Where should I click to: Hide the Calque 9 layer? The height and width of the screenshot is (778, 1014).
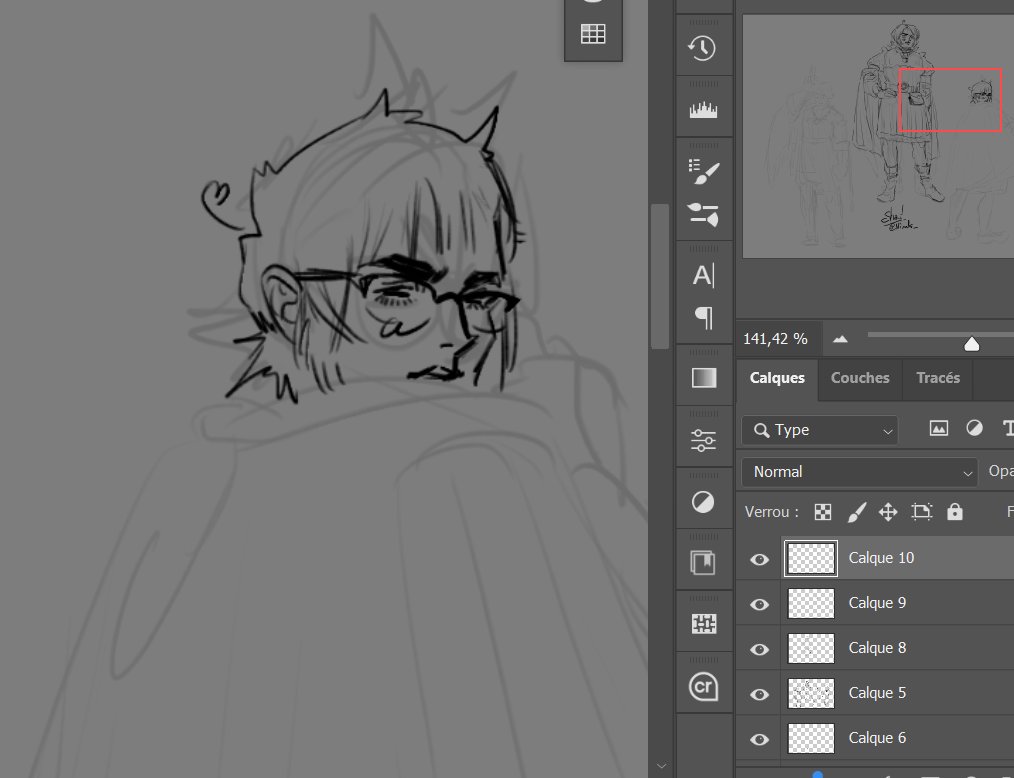coord(759,604)
